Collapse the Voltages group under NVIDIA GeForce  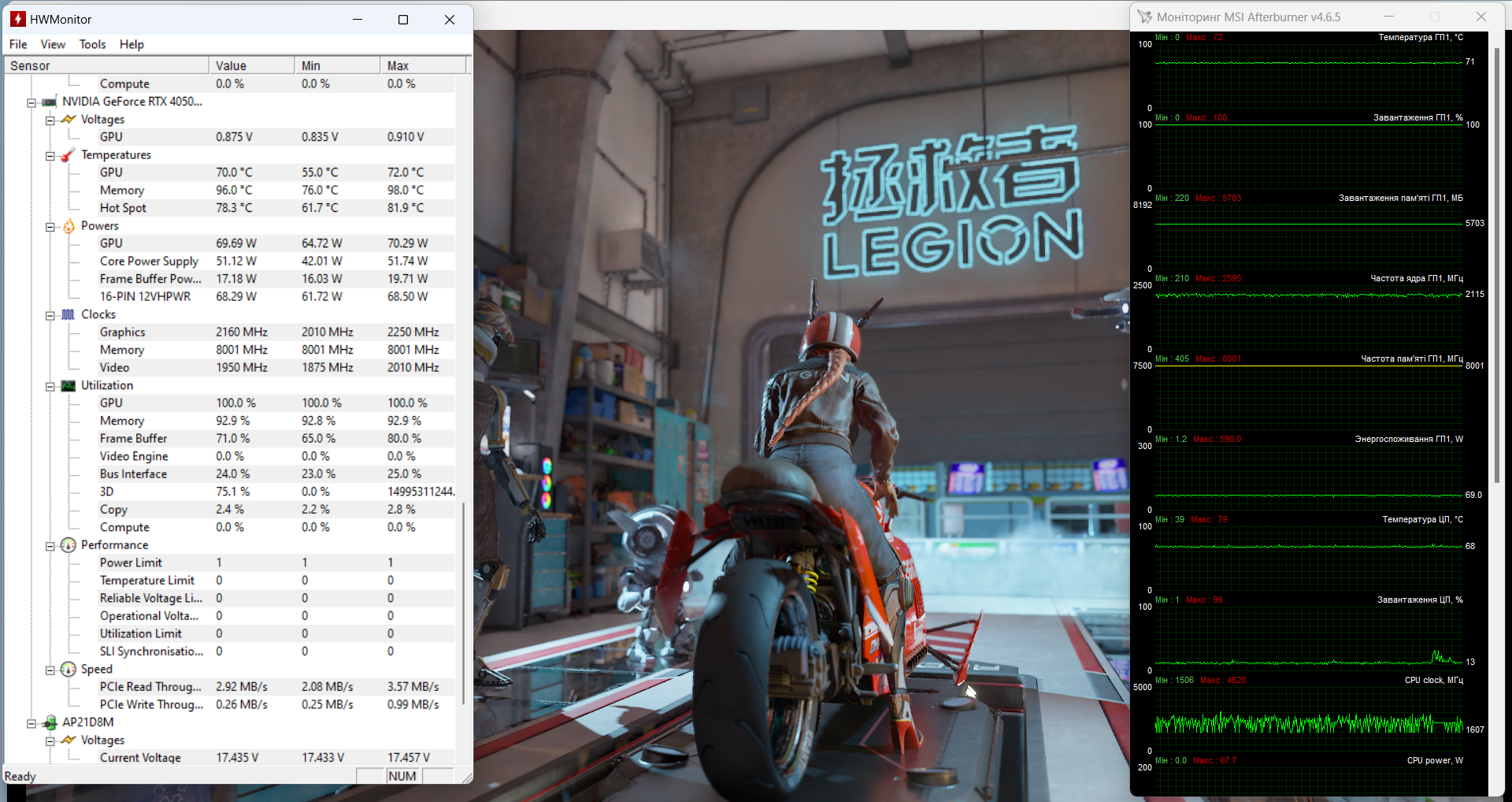point(50,120)
